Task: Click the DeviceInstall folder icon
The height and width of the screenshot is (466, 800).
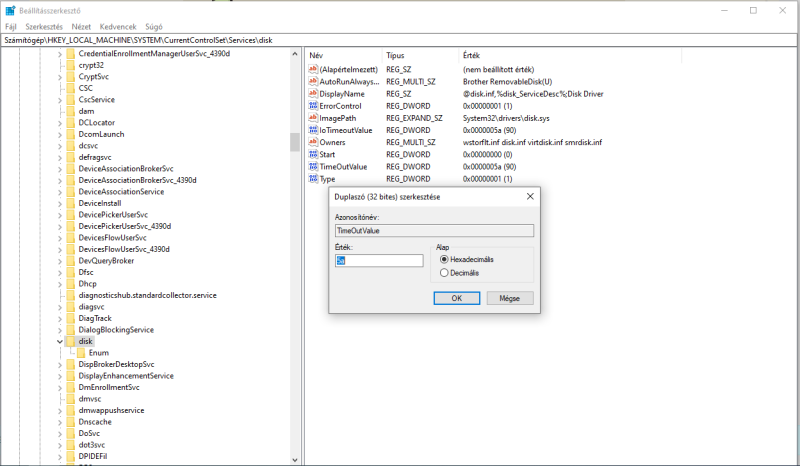Action: 70,203
